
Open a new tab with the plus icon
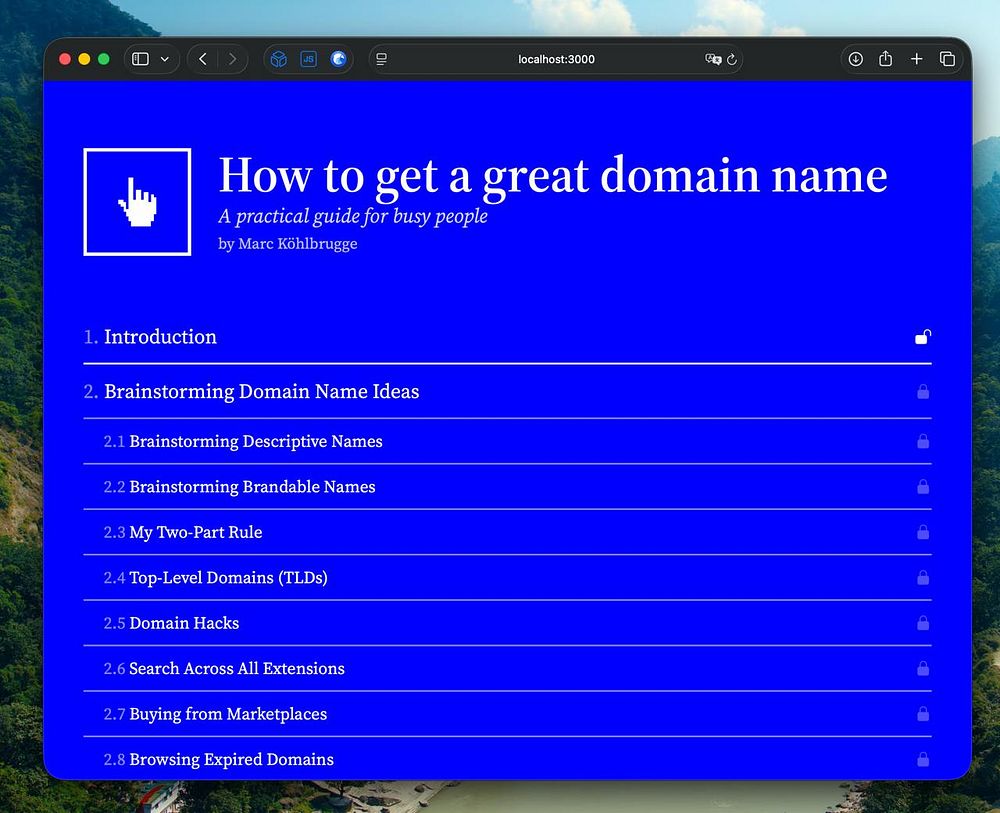tap(916, 59)
